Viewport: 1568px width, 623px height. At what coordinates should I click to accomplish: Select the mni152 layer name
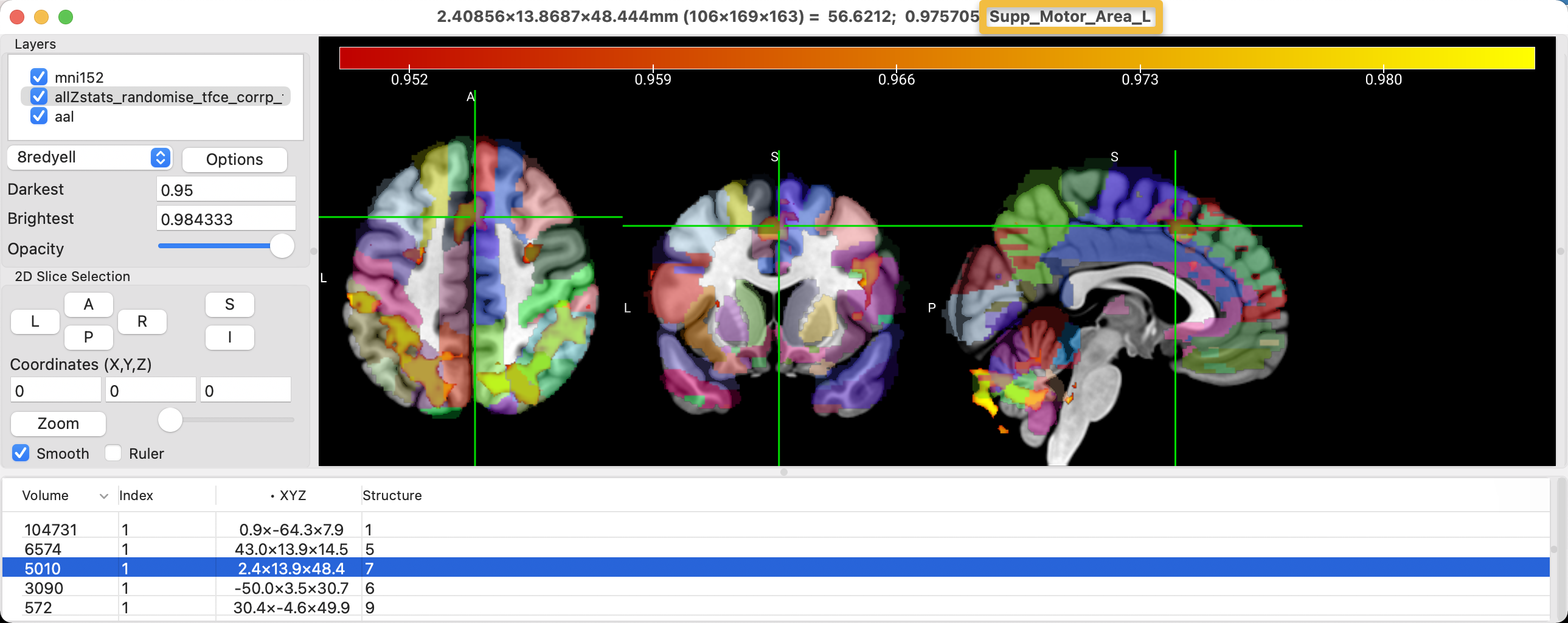79,77
